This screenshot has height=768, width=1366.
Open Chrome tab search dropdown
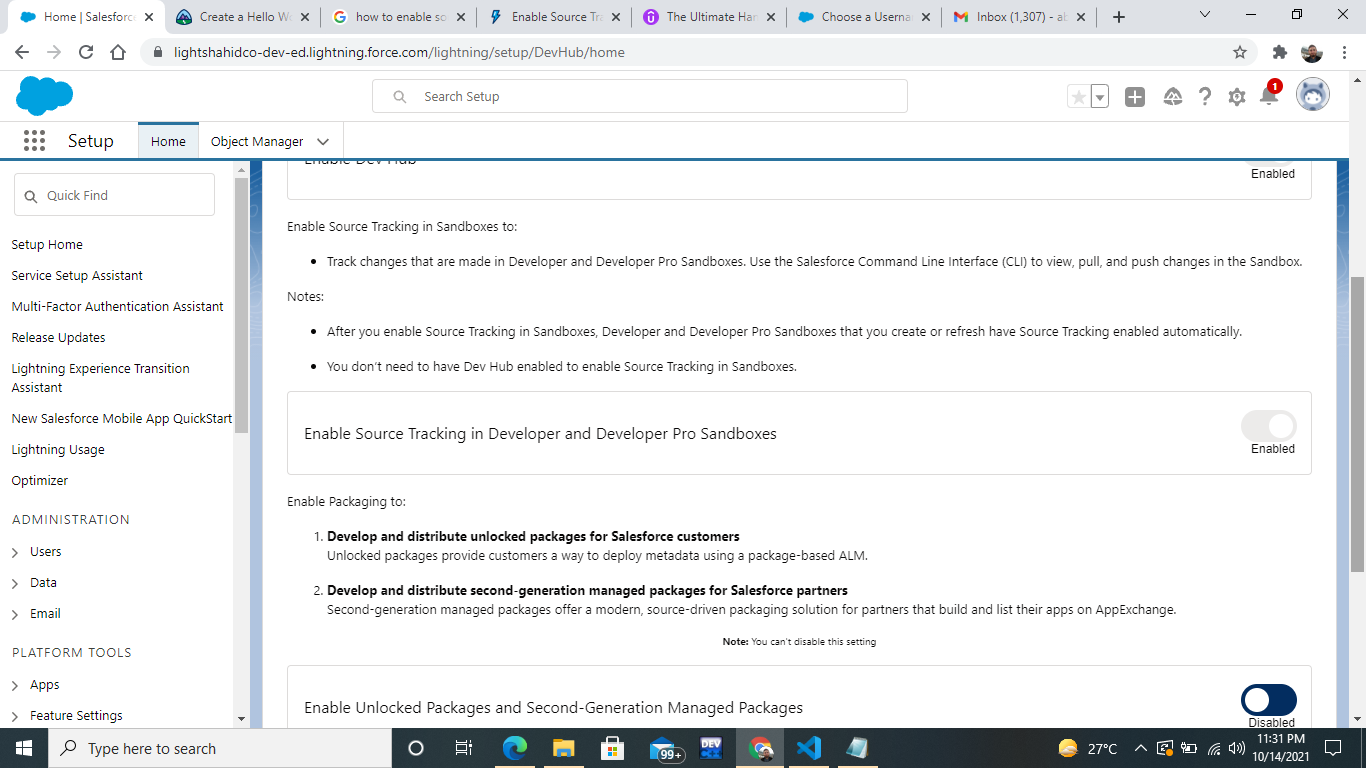pos(1205,15)
